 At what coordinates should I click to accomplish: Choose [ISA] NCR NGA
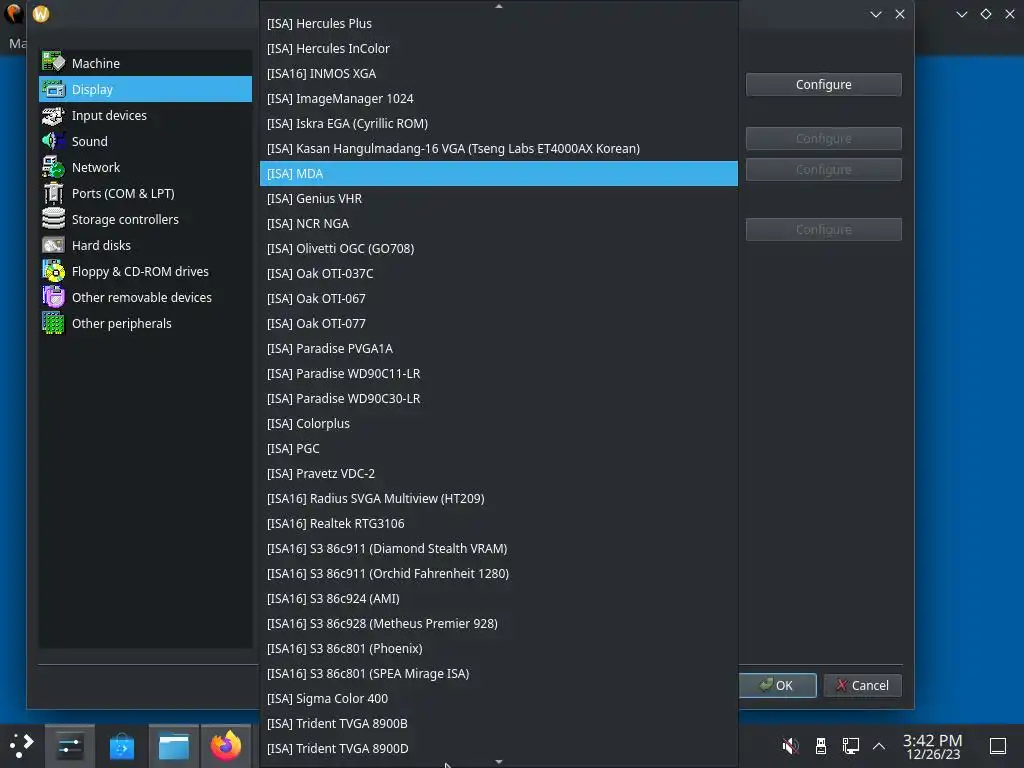[499, 223]
